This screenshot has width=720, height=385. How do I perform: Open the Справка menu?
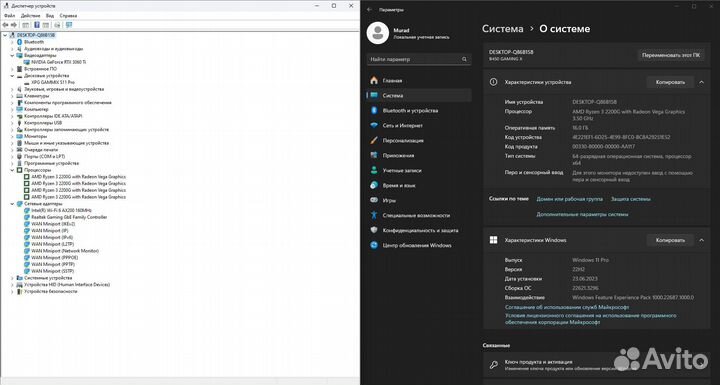pos(68,16)
